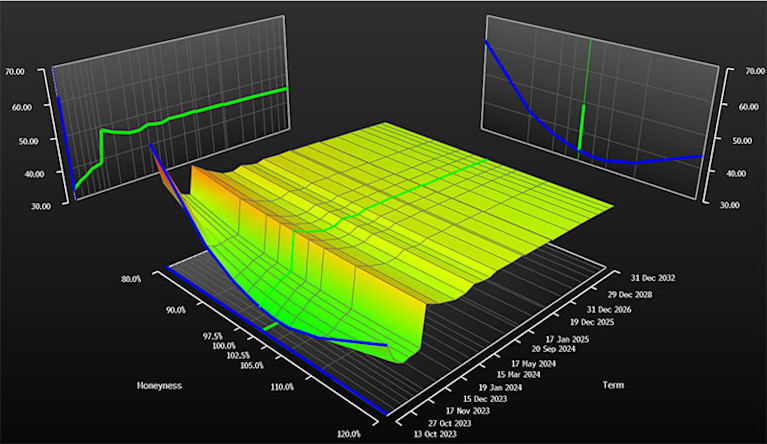
Task: Select the 80.0% moneyness label
Action: (x=129, y=279)
